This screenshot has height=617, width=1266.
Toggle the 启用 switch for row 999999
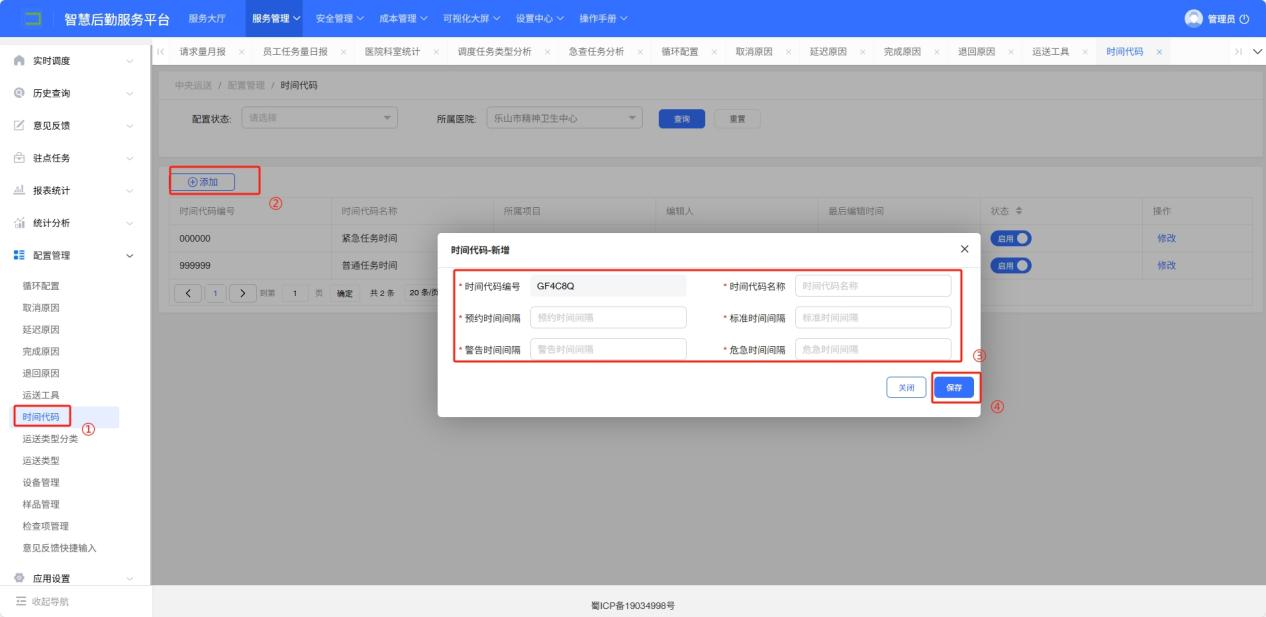pos(1011,265)
